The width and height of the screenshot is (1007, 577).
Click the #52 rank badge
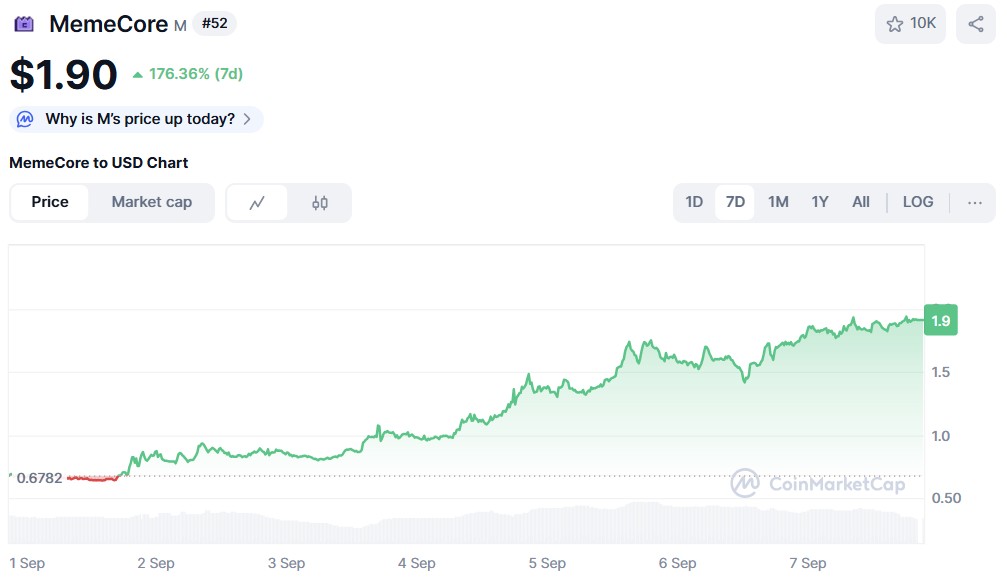213,23
